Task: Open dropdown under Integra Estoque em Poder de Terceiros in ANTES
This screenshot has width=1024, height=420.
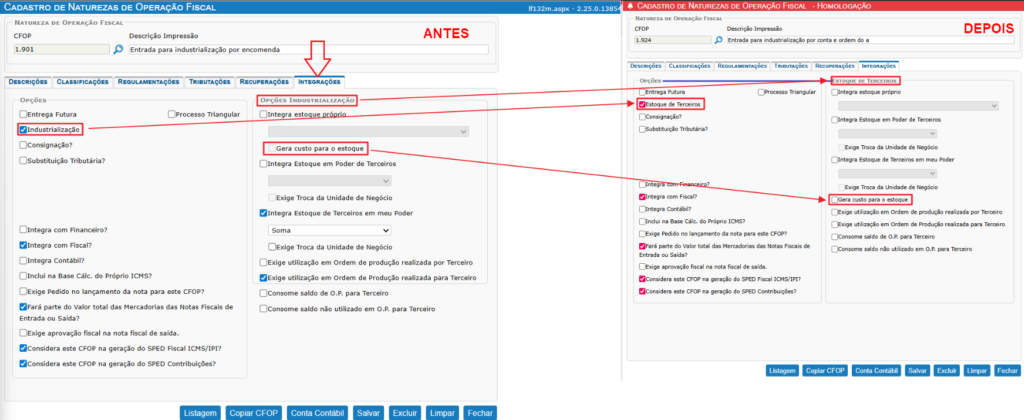Action: pyautogui.click(x=329, y=180)
